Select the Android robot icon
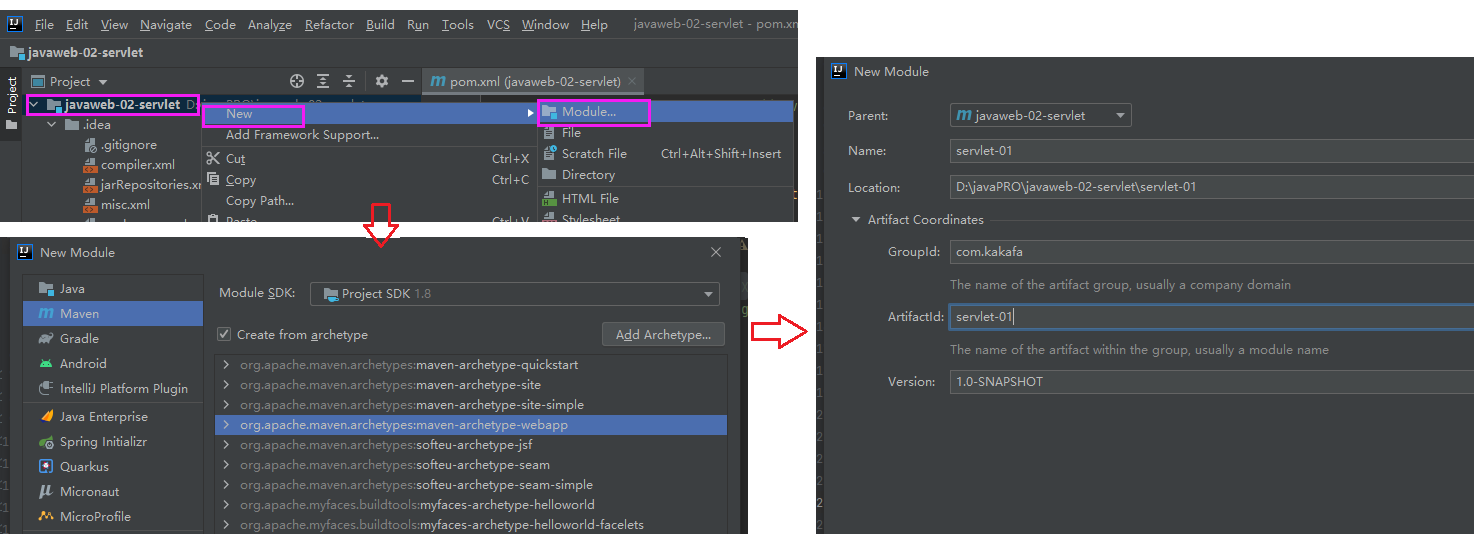The image size is (1474, 534). tap(46, 363)
